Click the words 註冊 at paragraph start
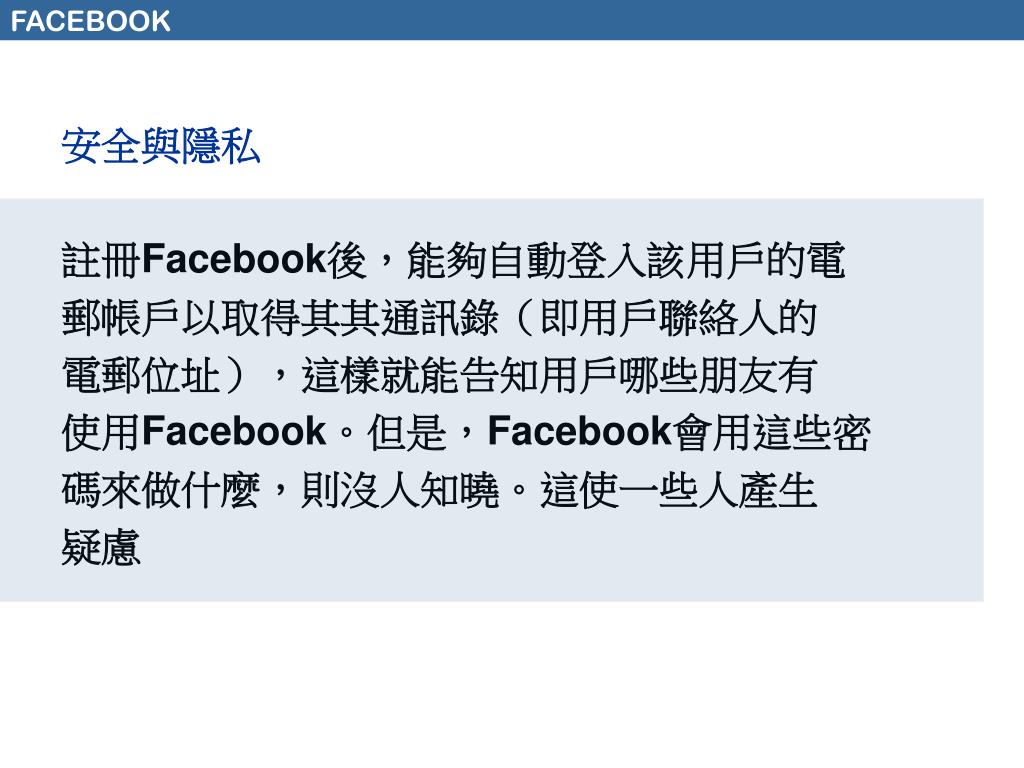This screenshot has width=1024, height=768. 101,260
